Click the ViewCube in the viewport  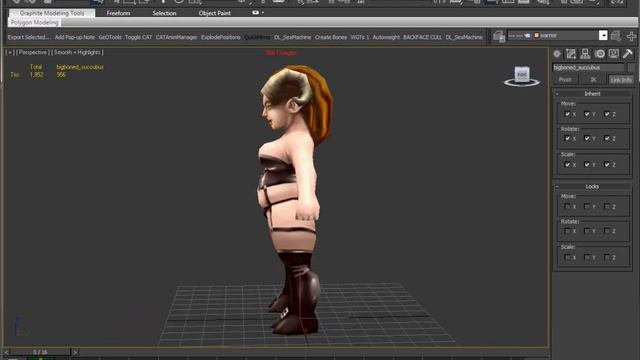(522, 76)
